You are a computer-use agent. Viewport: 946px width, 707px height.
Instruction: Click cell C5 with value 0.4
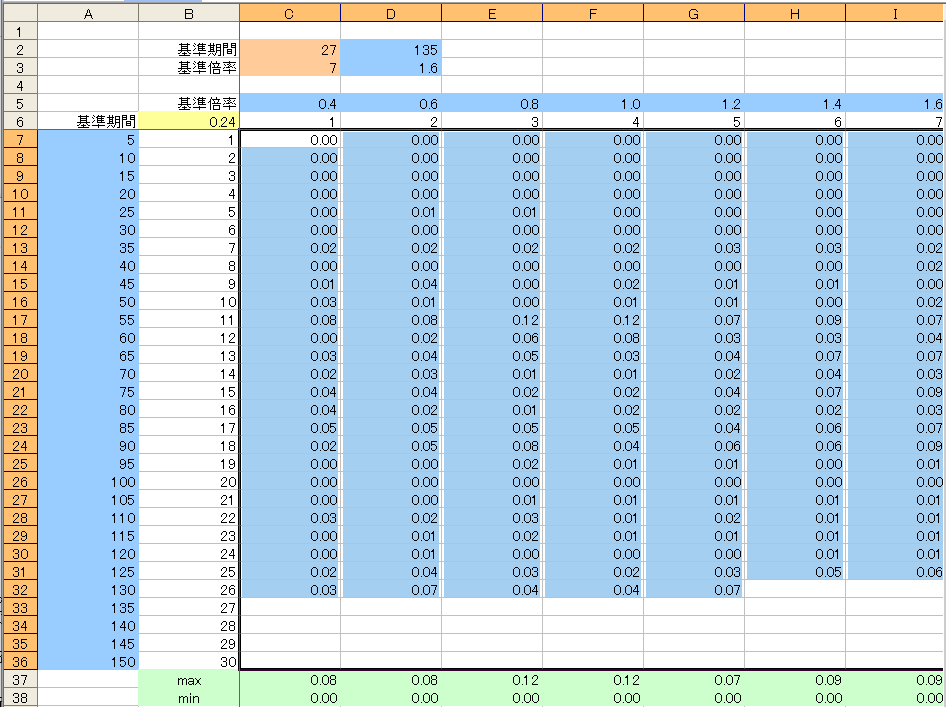click(290, 104)
